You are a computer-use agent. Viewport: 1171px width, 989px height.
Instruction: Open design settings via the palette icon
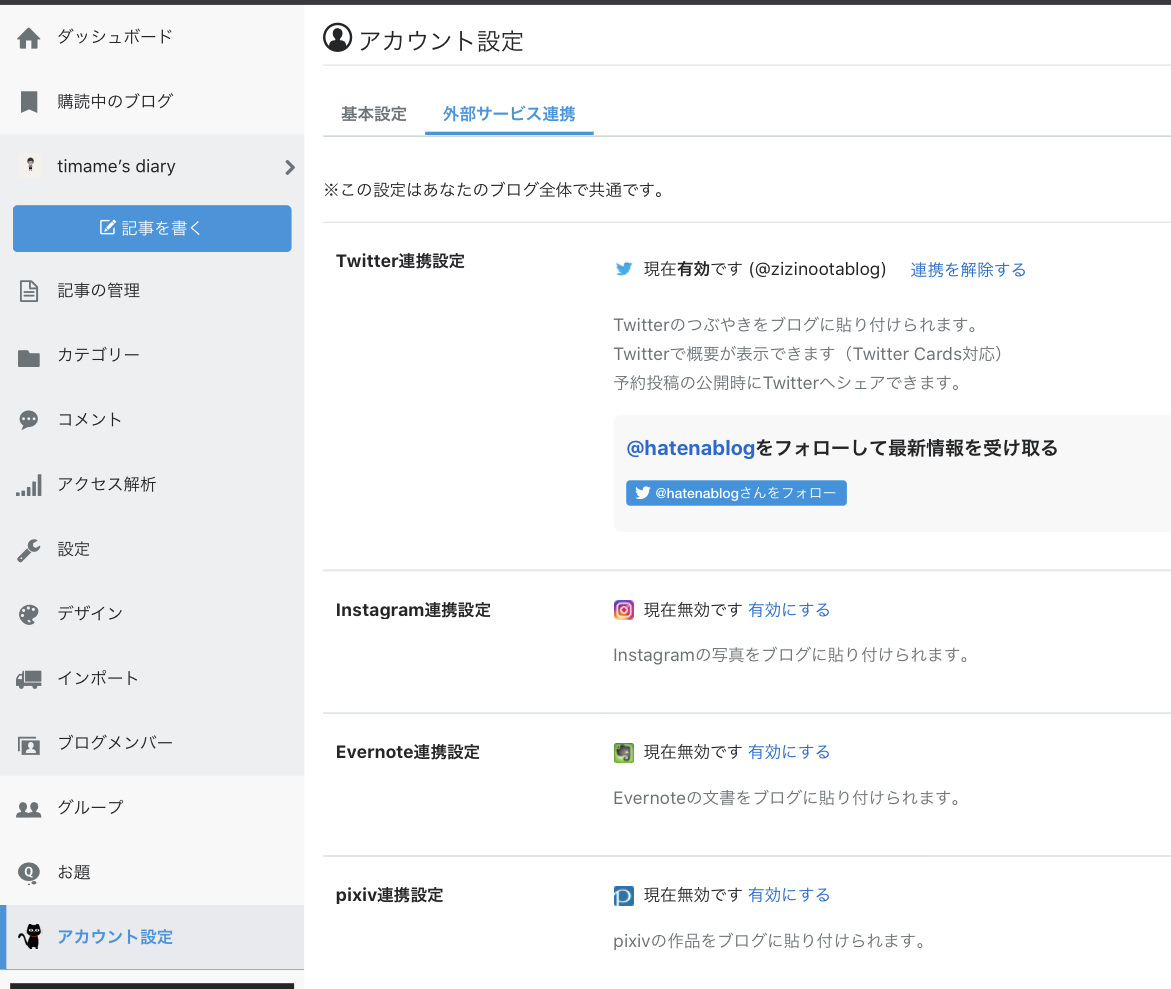(29, 613)
